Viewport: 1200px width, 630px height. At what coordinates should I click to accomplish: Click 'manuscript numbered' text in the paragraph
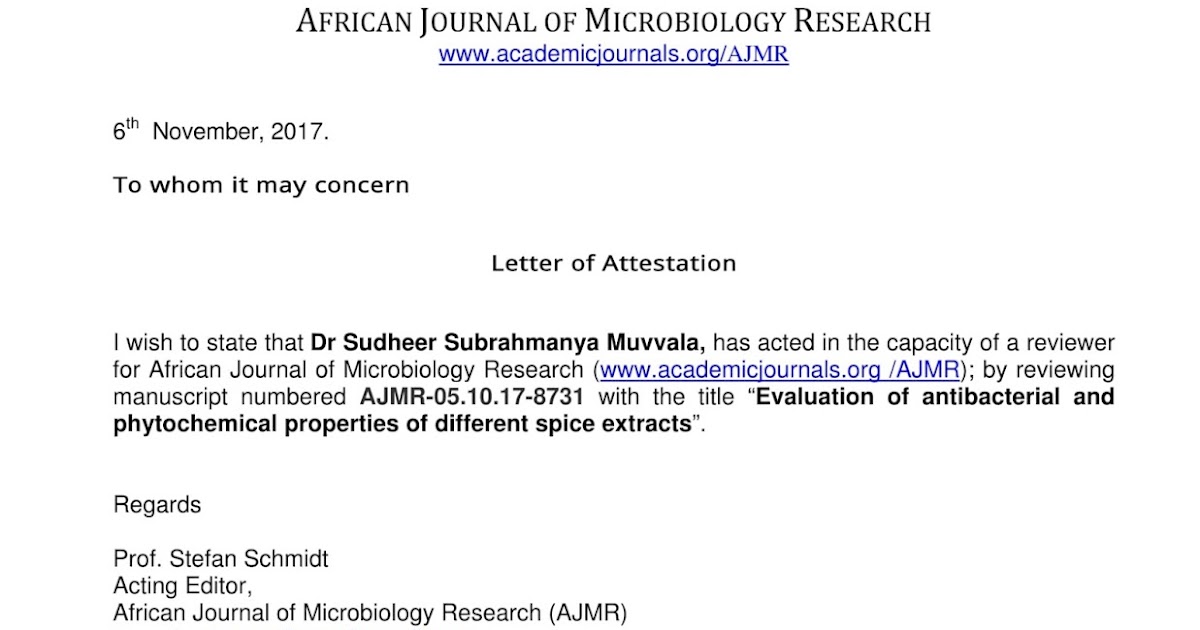pyautogui.click(x=229, y=397)
